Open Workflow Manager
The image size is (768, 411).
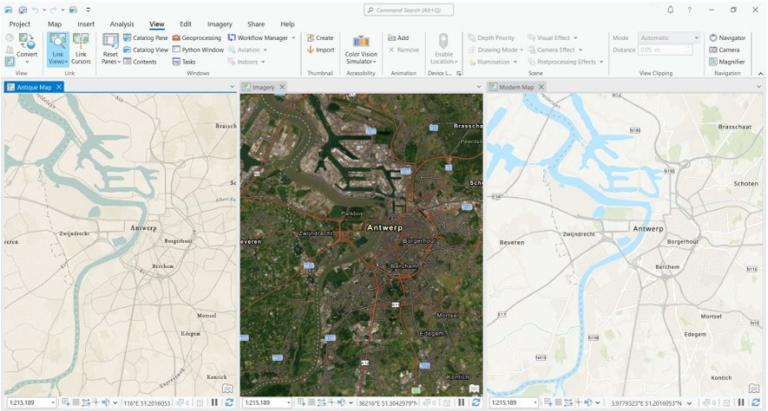pos(258,38)
